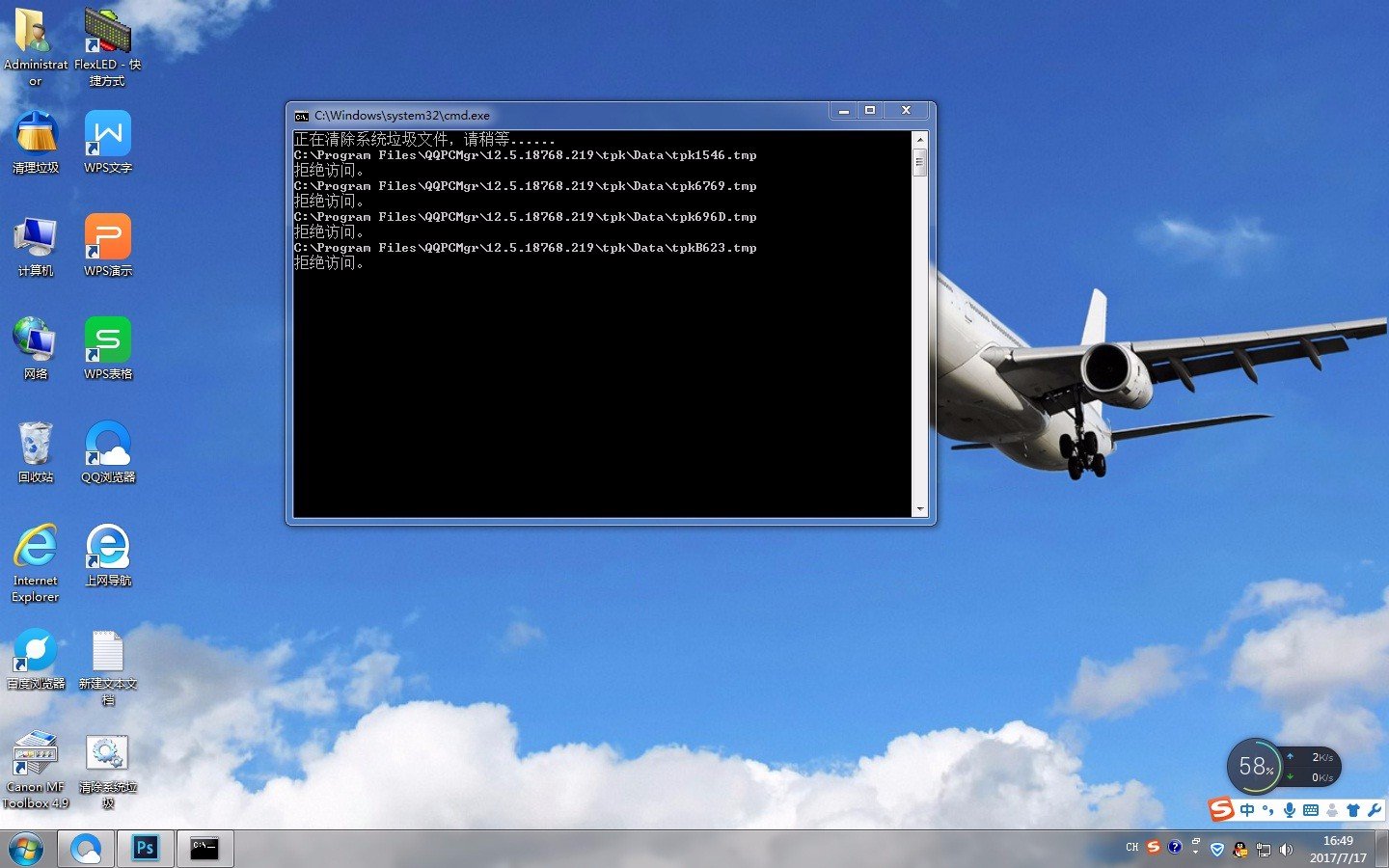Click the cmd.exe taskbar button
The width and height of the screenshot is (1389, 868).
click(204, 848)
